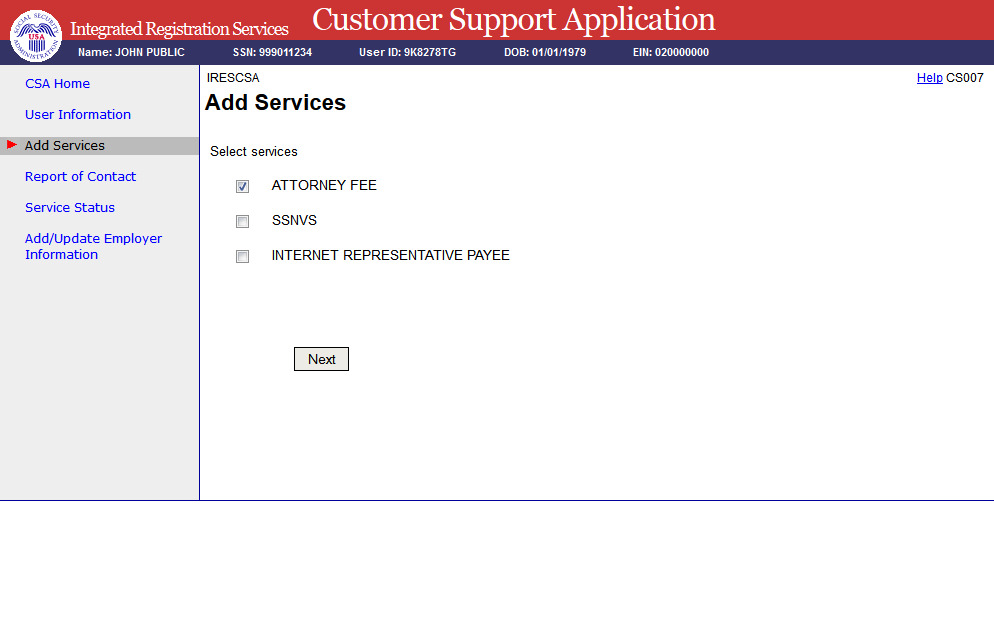Enable the SSNVS service checkbox

pyautogui.click(x=242, y=222)
